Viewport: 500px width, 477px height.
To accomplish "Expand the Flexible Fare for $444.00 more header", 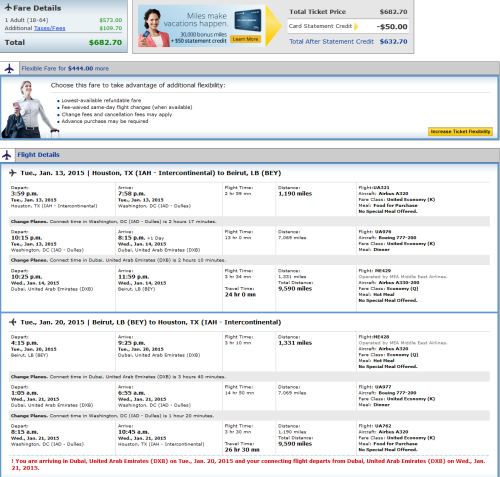I will [x=65, y=68].
